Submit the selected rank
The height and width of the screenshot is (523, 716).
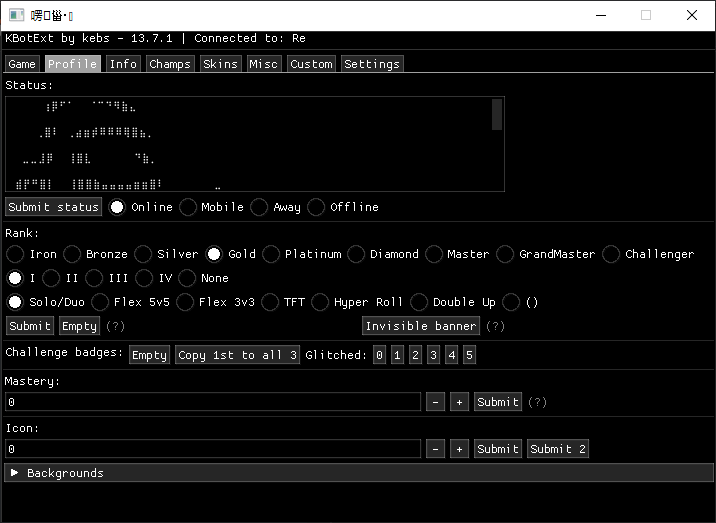point(30,326)
